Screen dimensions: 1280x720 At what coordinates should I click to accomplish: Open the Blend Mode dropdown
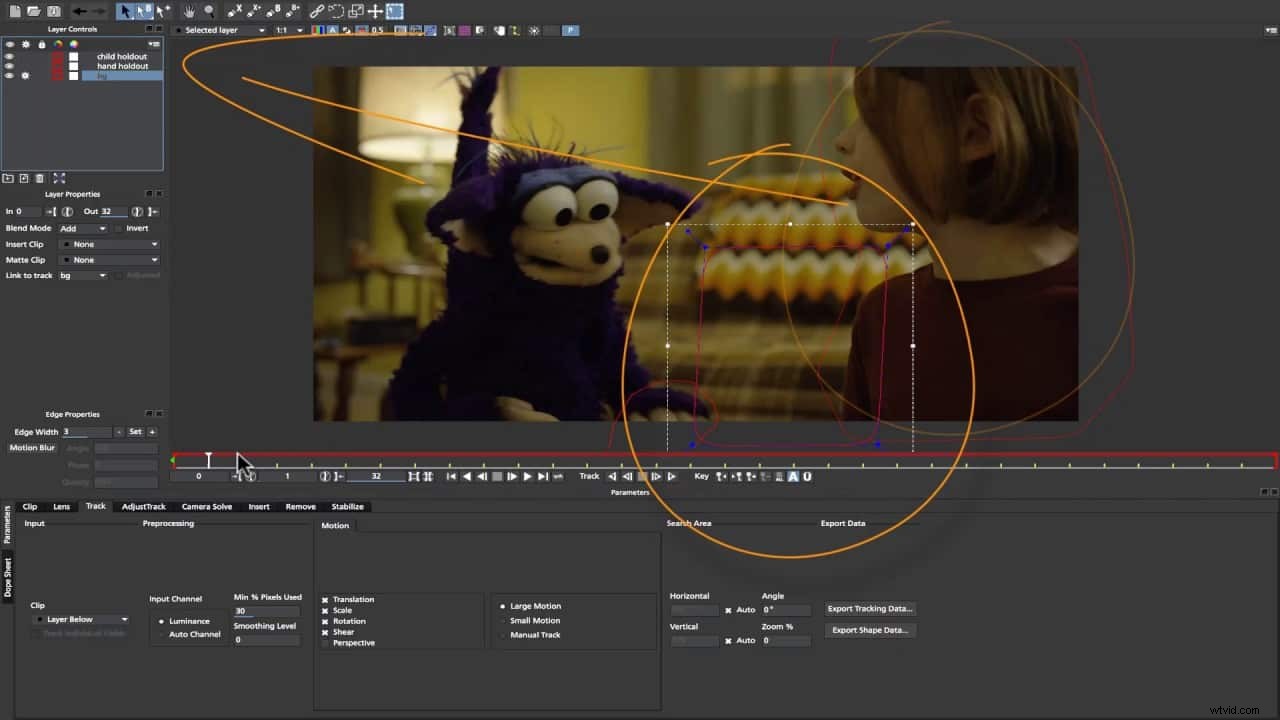point(83,227)
